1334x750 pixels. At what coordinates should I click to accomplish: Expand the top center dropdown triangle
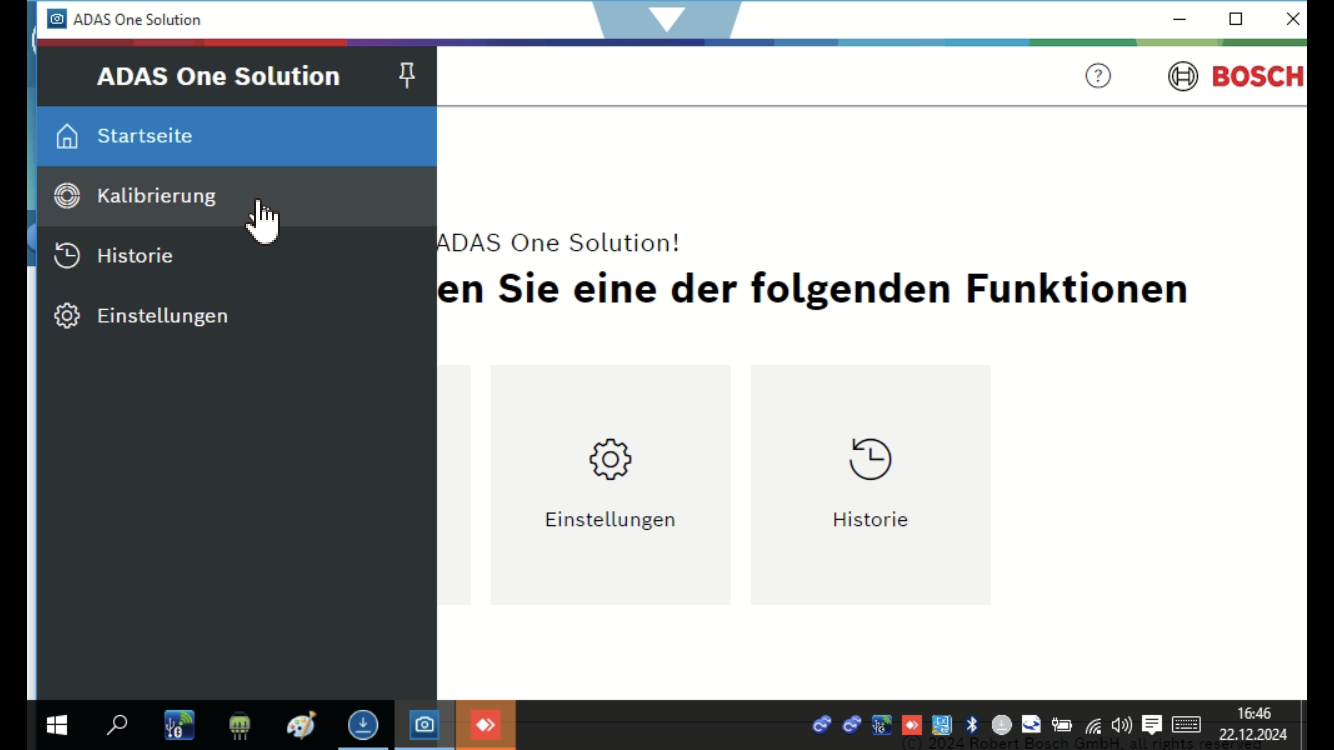(x=667, y=19)
